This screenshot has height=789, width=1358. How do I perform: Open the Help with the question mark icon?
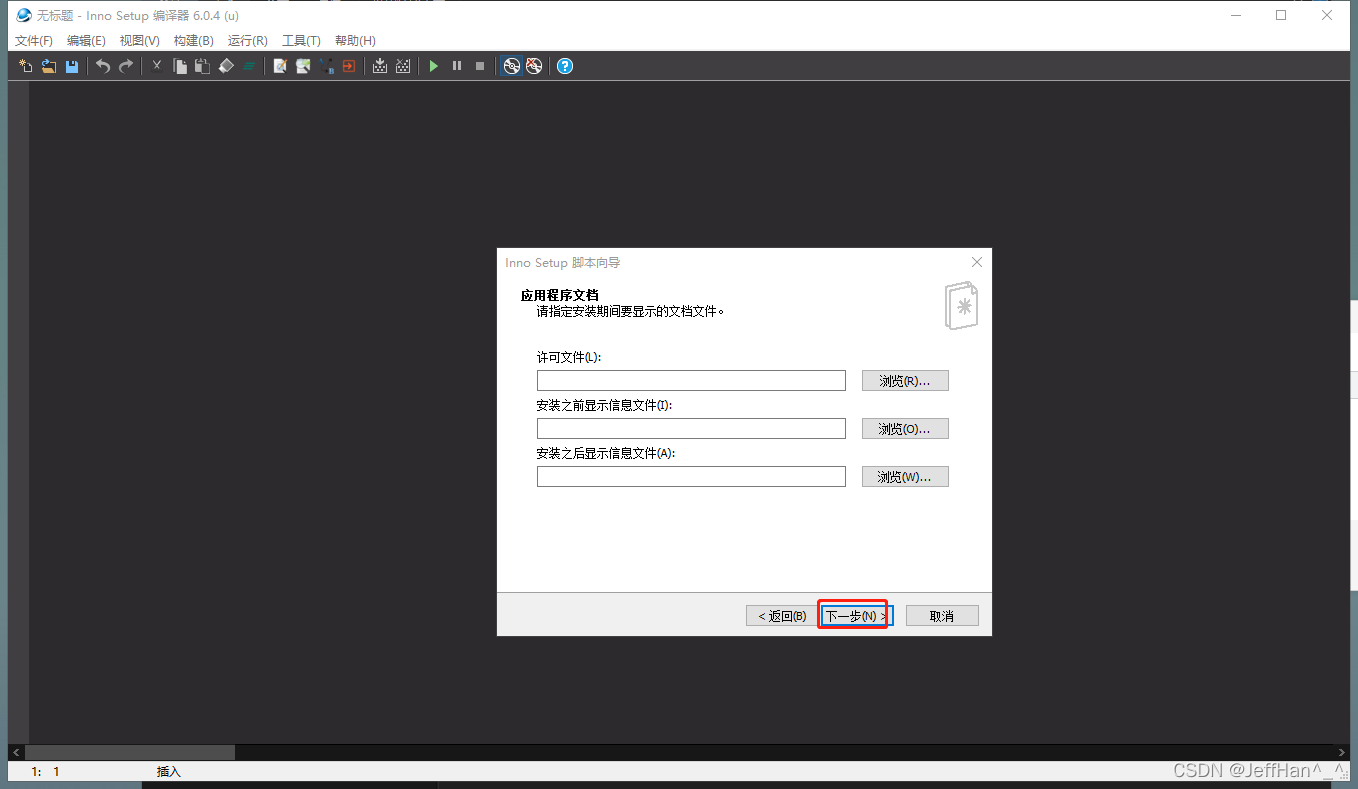(565, 66)
